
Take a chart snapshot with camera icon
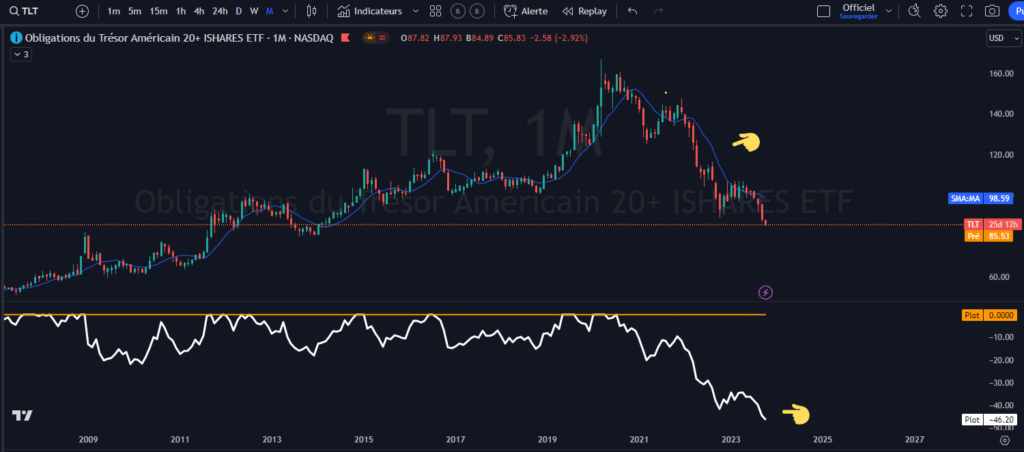(x=992, y=11)
